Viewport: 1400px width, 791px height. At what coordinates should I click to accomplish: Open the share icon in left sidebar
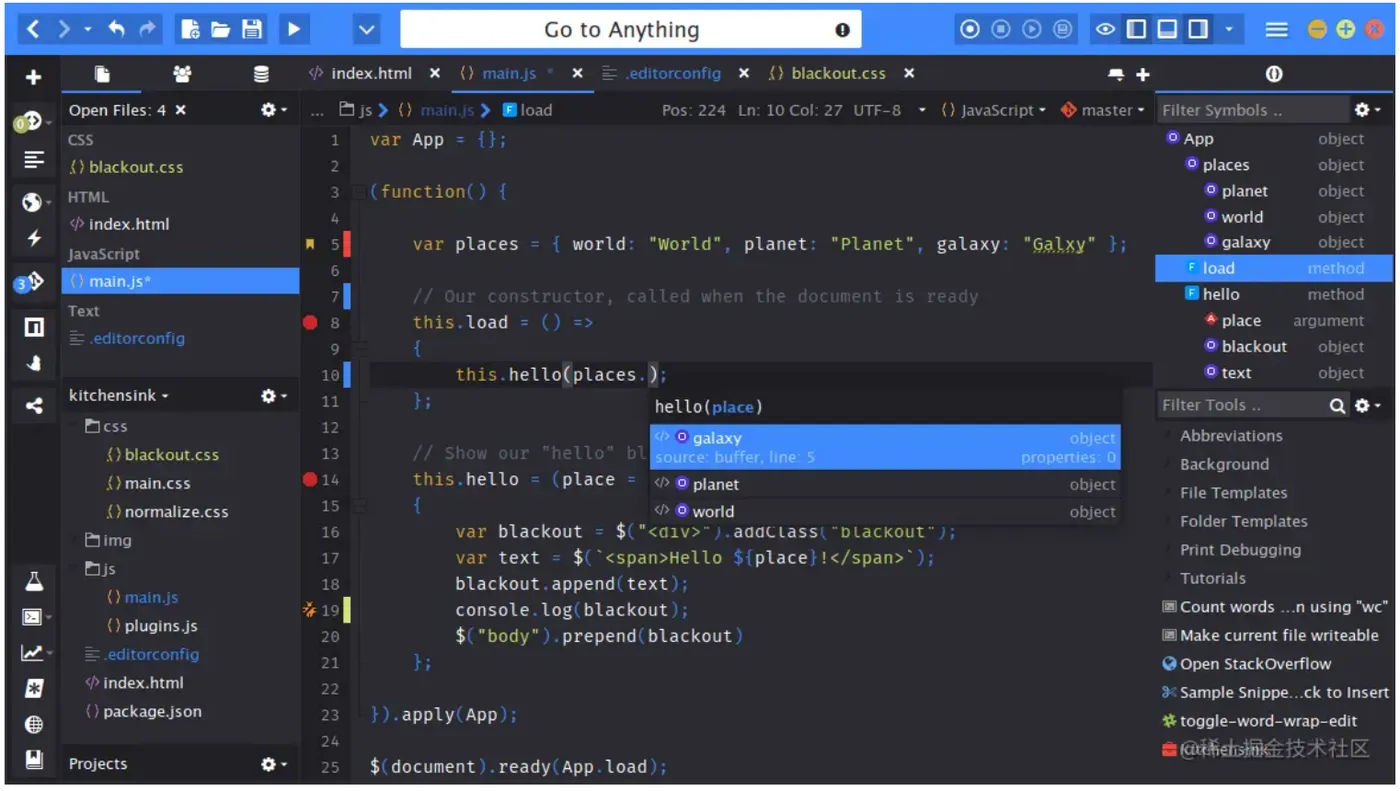(x=34, y=405)
